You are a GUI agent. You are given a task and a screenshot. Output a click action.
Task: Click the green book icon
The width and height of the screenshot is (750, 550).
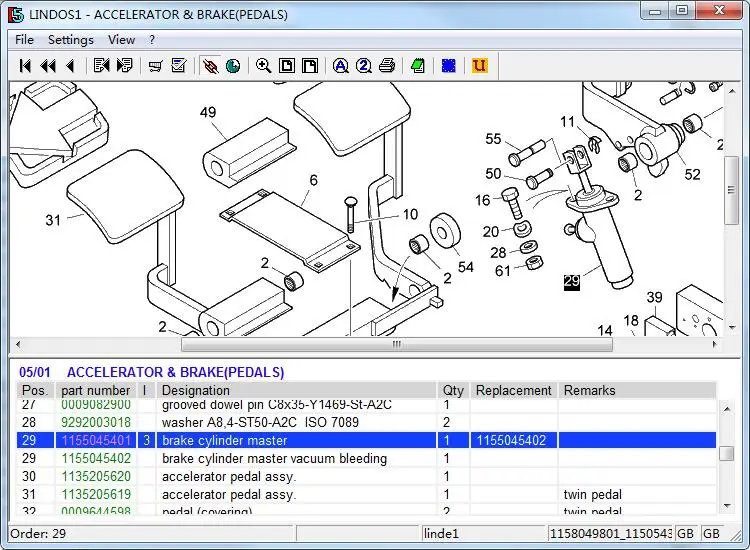pyautogui.click(x=418, y=66)
